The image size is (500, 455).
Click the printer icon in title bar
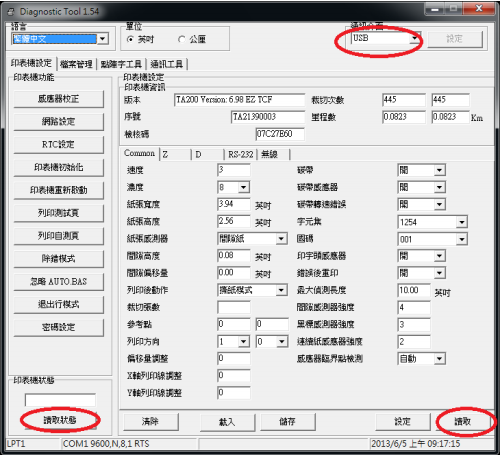11,12
